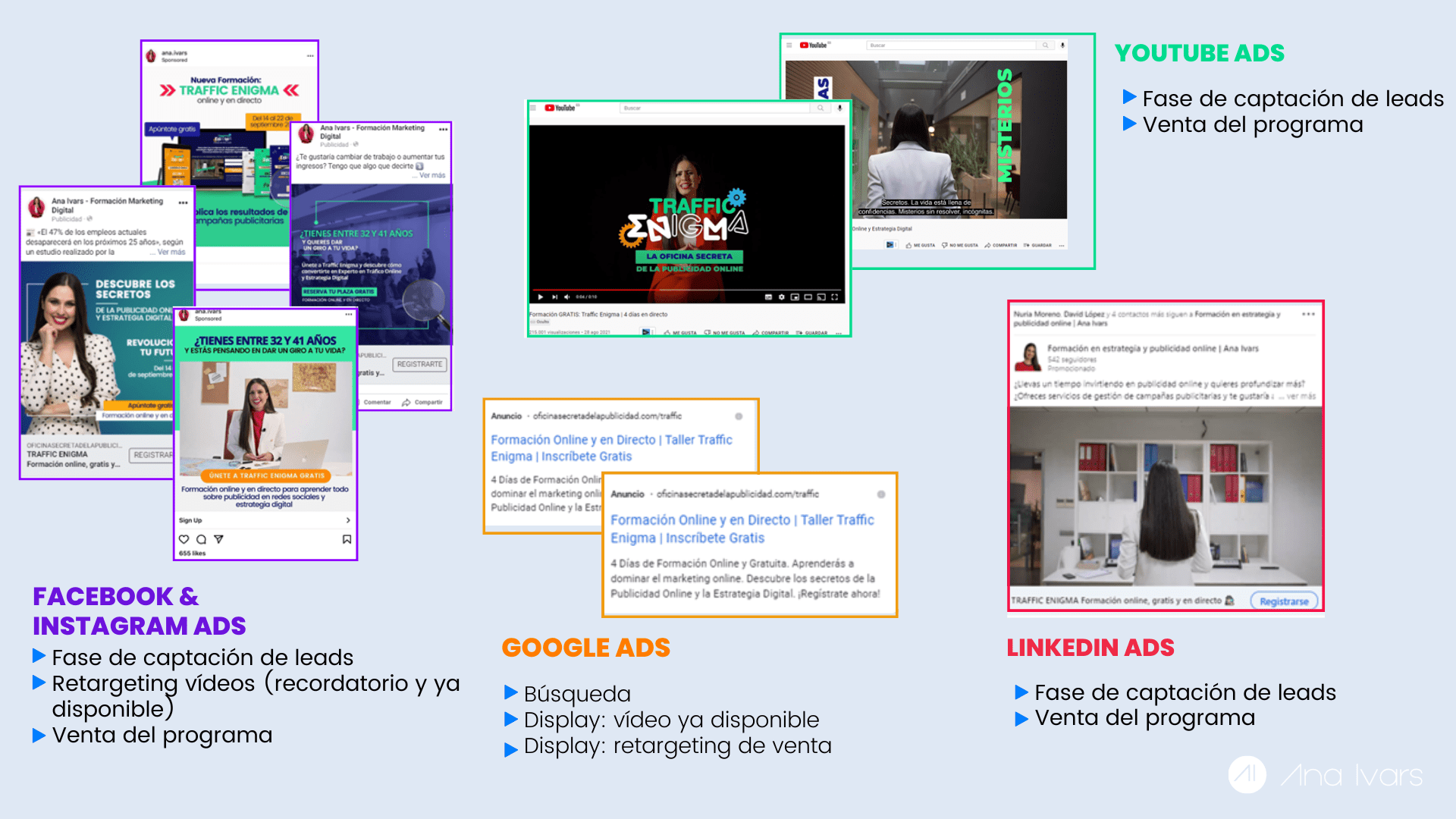Cast the Traffic Enigma video
Viewport: 1456px width, 819px height.
tap(821, 297)
